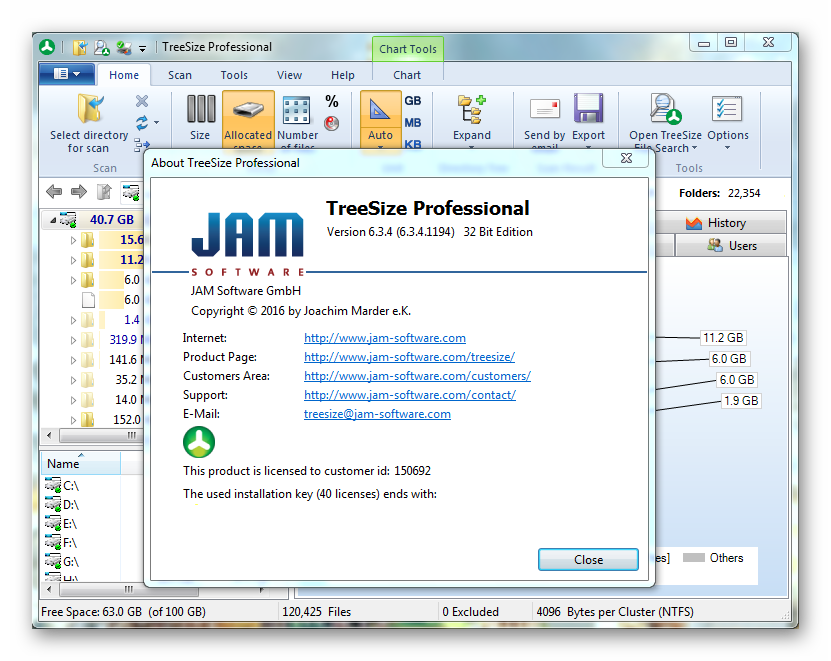Screen dimensions: 831x661
Task: Toggle the Number of files view mode
Action: tap(297, 121)
